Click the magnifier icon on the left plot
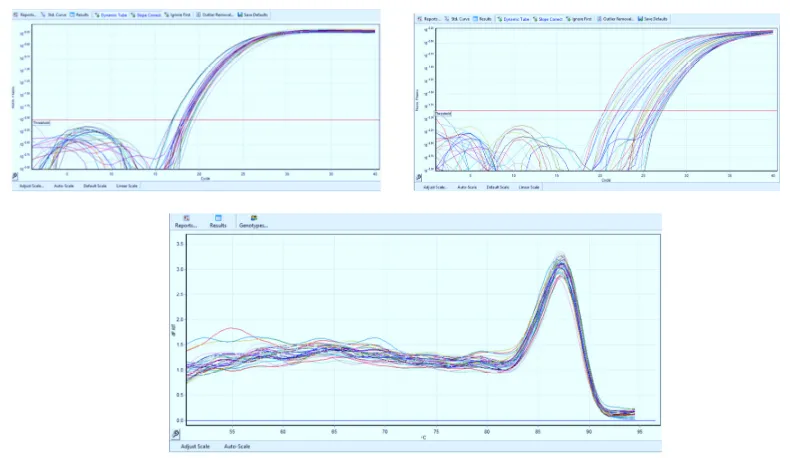 pyautogui.click(x=15, y=176)
